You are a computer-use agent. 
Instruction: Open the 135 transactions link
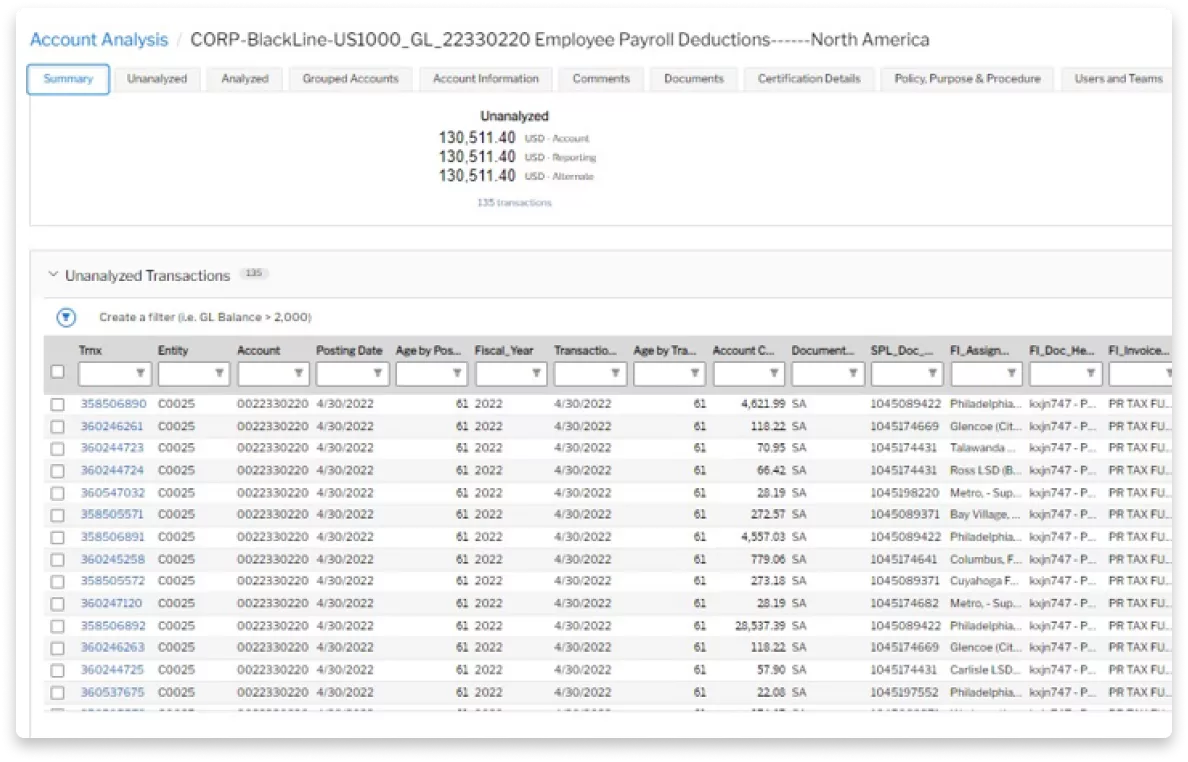click(x=514, y=203)
